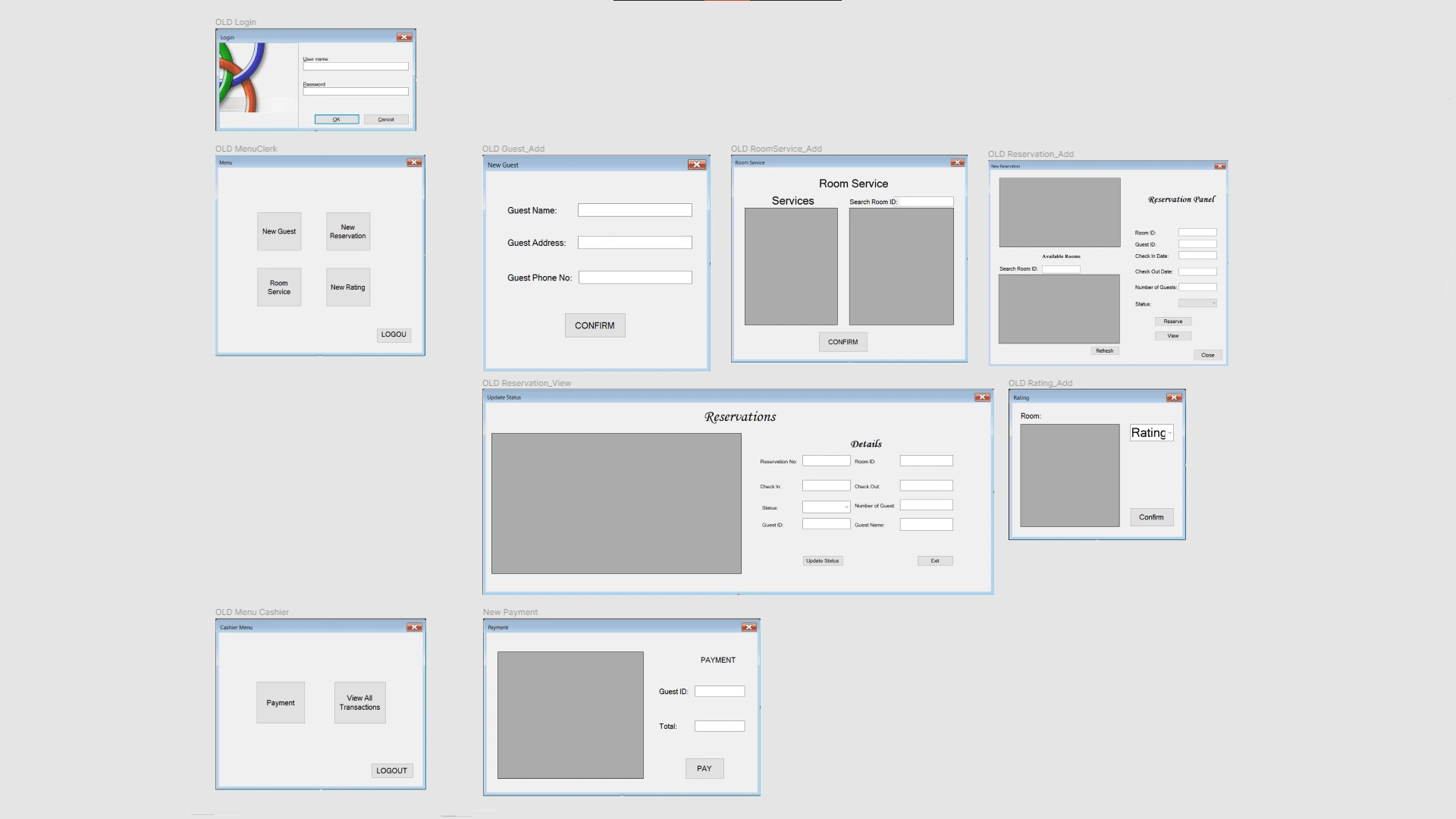Screen dimensions: 1456x819
Task: Select LOGOUT from MenuClerk panel
Action: (393, 333)
